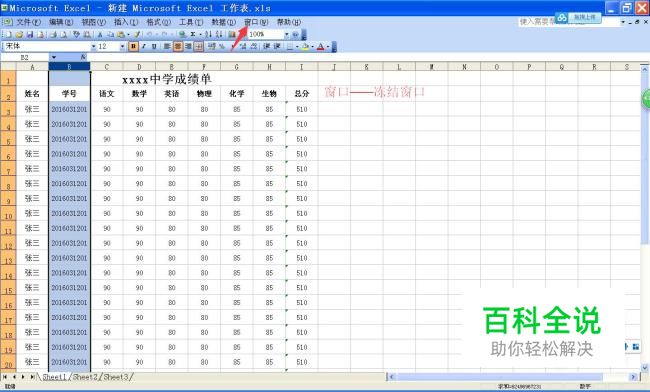Open the Name Box dropdown arrow
The image size is (650, 392).
[54, 57]
